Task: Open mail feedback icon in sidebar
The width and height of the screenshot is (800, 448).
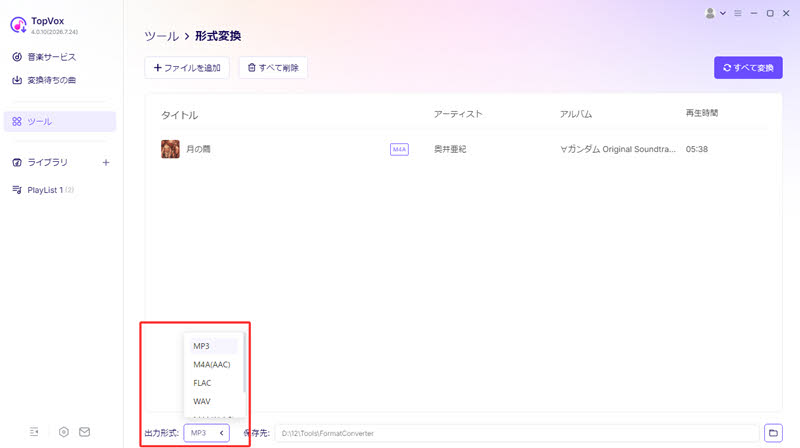Action: [x=85, y=432]
